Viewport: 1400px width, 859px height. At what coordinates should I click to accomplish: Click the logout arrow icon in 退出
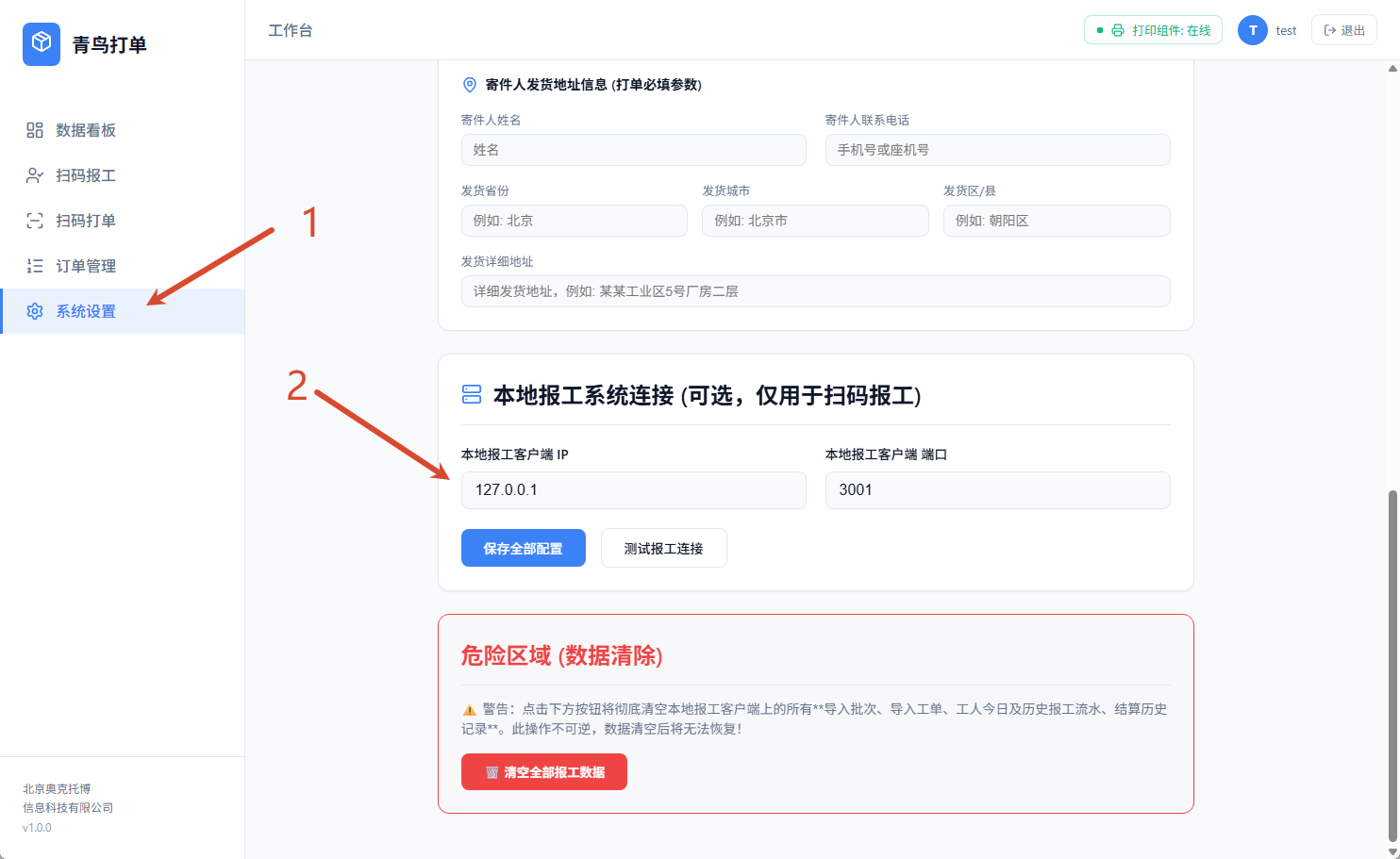click(x=1330, y=30)
